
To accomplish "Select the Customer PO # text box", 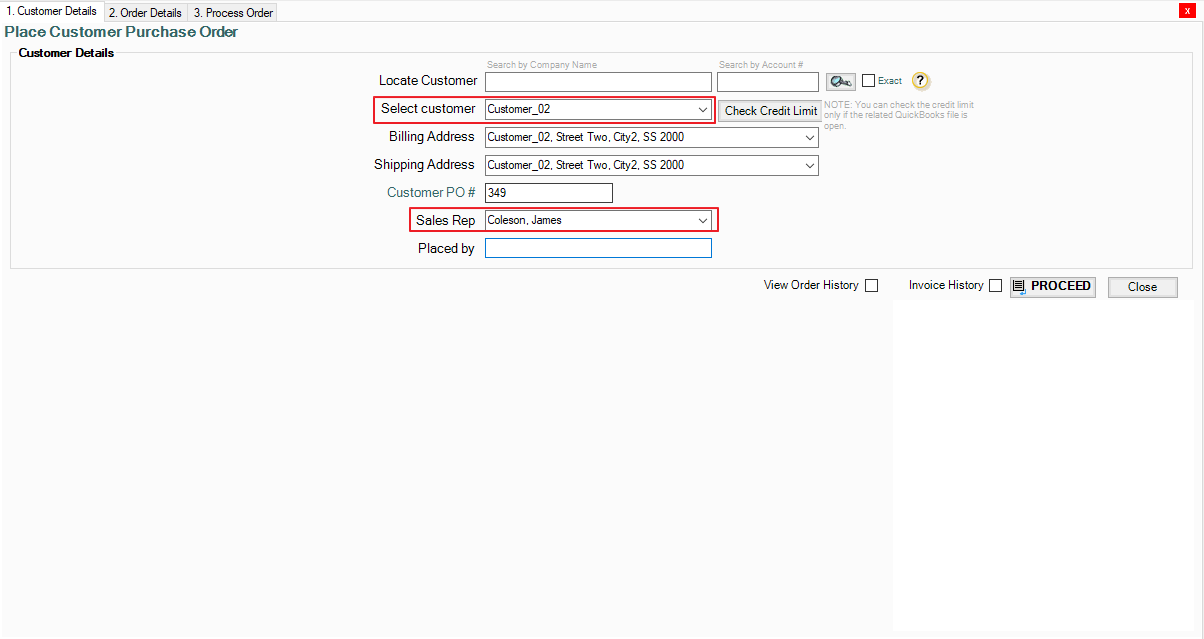I will point(548,193).
